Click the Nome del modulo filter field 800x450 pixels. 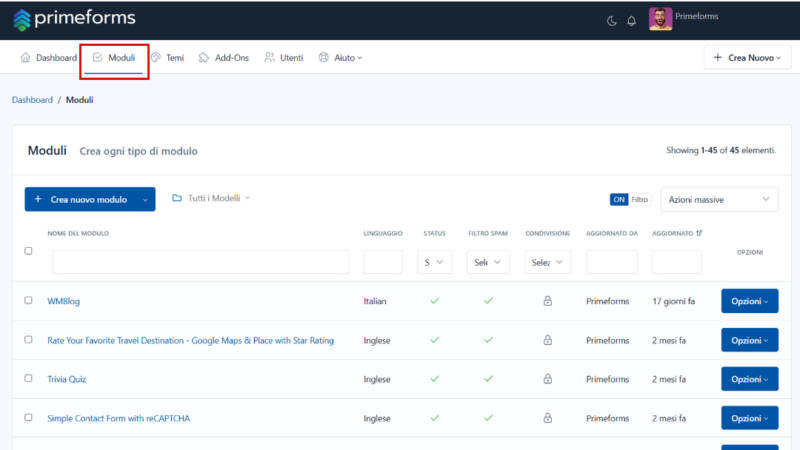coord(201,262)
